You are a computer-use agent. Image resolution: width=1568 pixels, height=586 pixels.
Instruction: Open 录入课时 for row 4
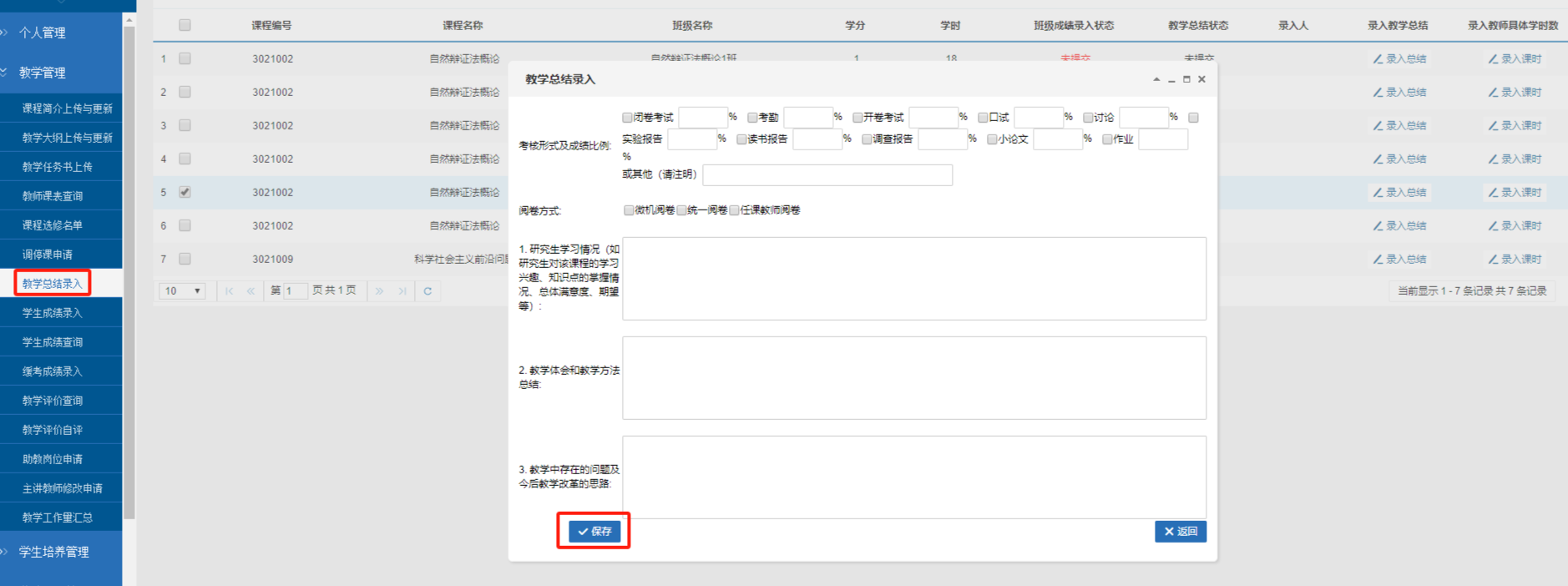[x=1515, y=159]
